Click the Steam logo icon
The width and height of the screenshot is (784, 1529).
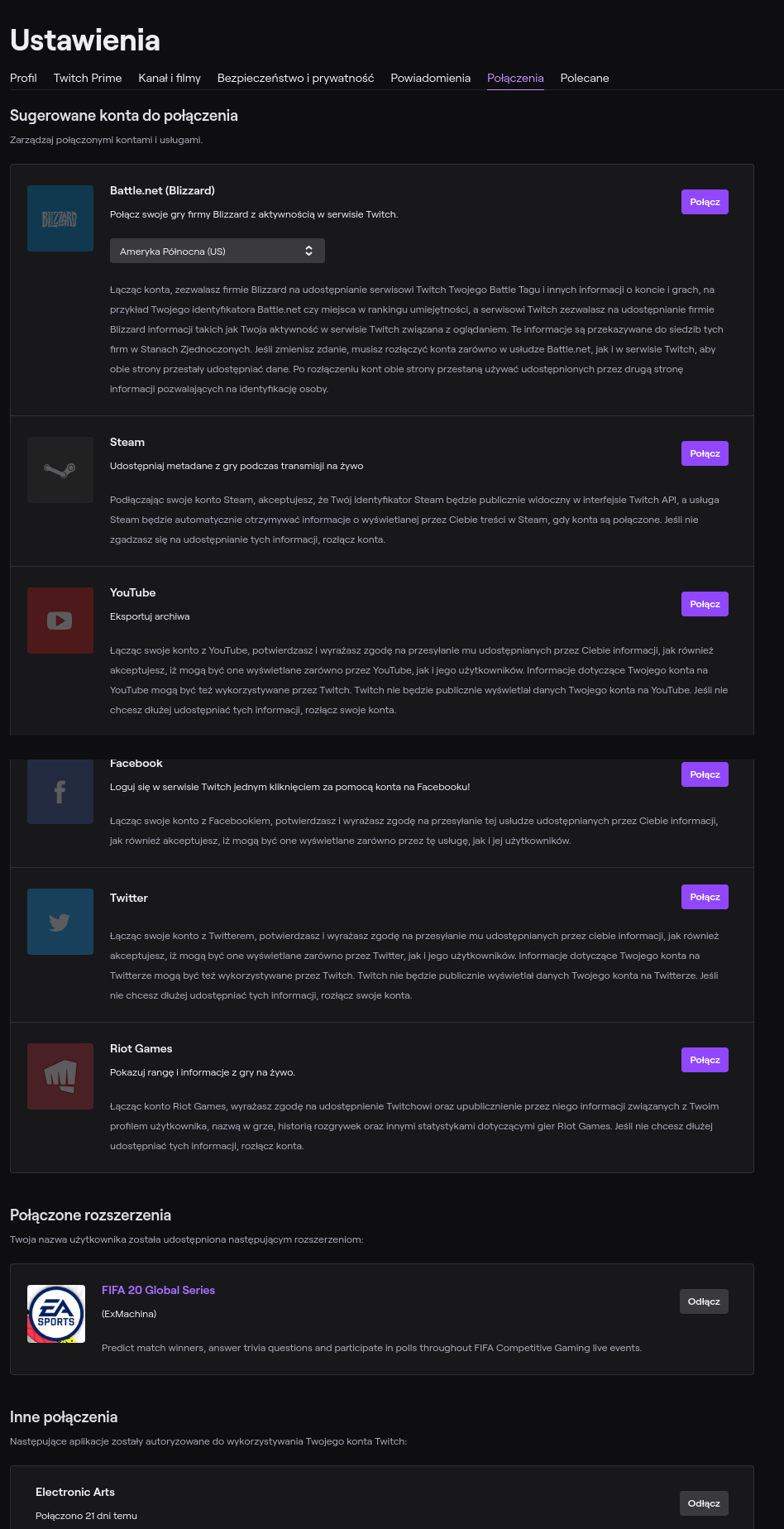60,470
